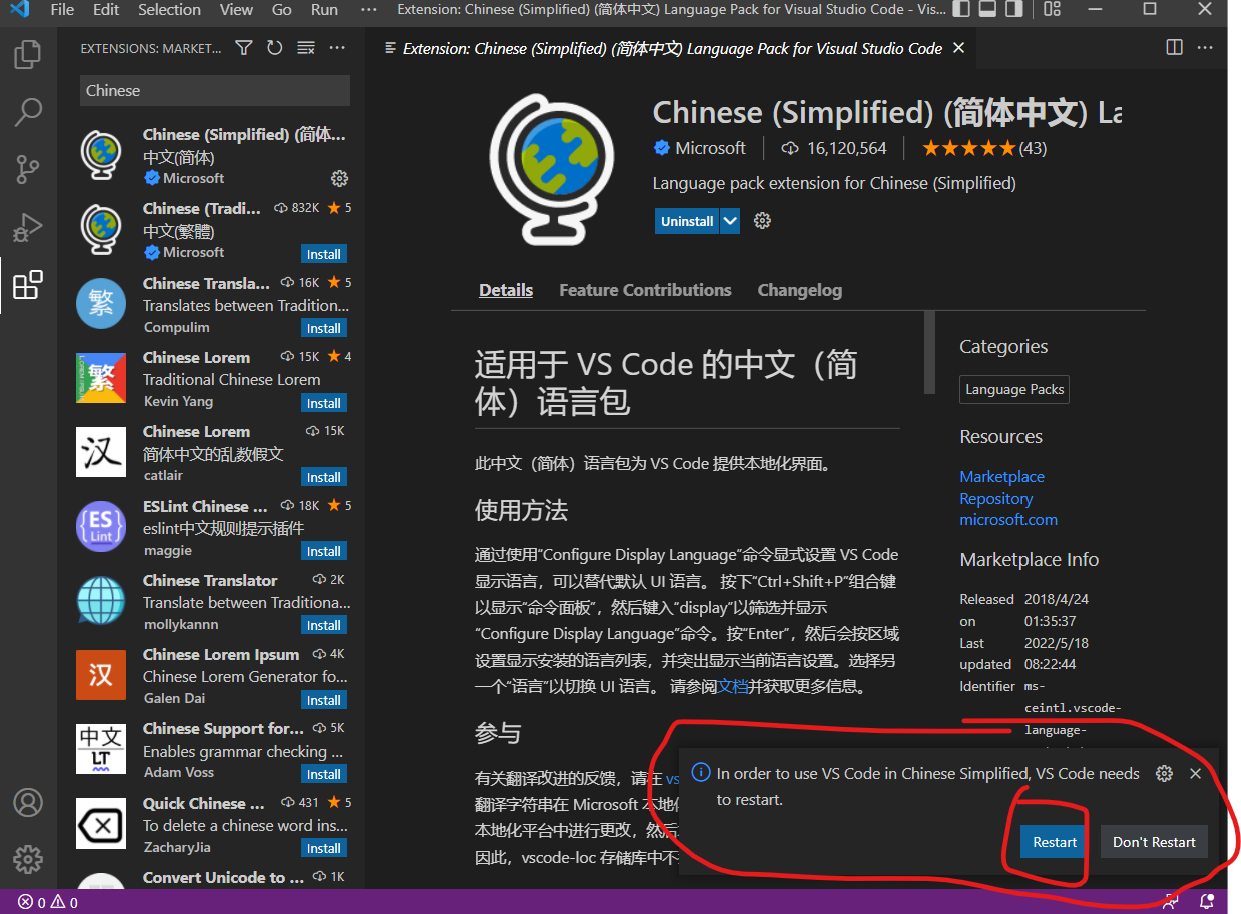Show errors and warnings in status bar
This screenshot has width=1241, height=914.
[48, 903]
